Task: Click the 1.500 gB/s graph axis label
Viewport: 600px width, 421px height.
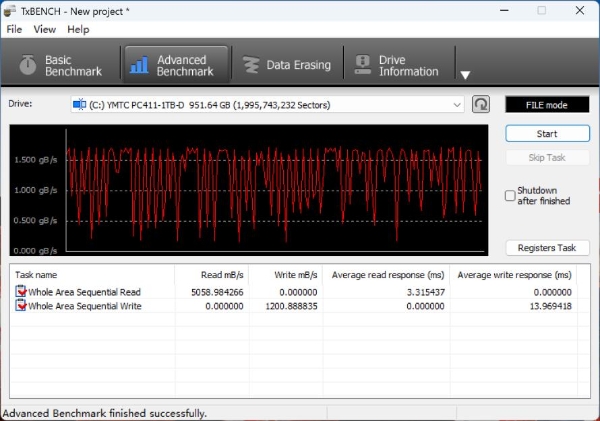Action: 36,160
